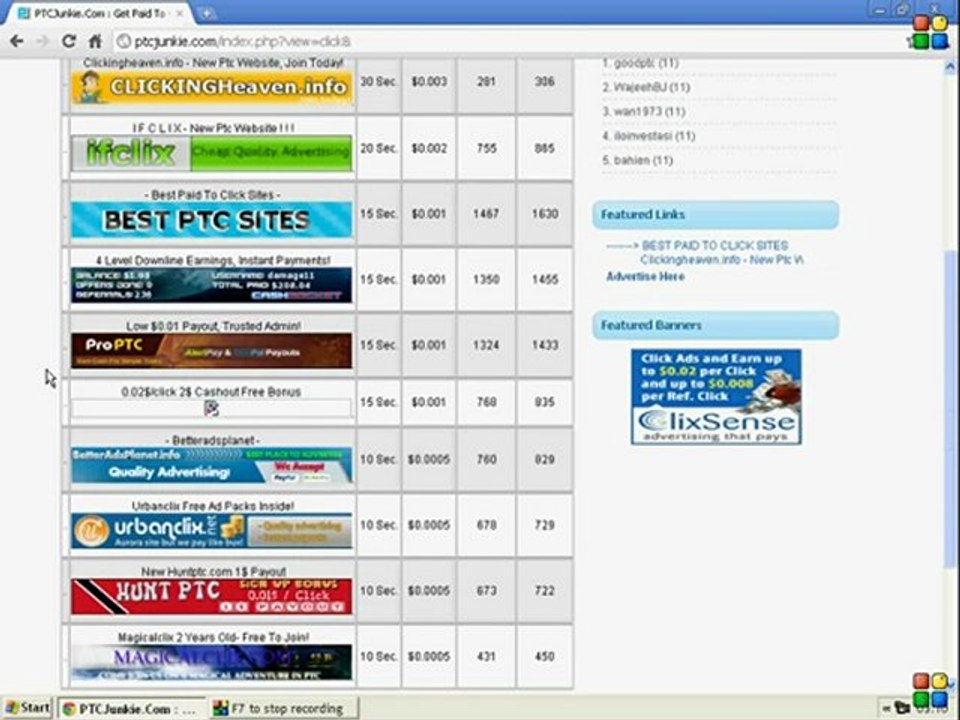960x720 pixels.
Task: Open the BEST PAID TO CLICK SITES featured link
Action: (714, 246)
